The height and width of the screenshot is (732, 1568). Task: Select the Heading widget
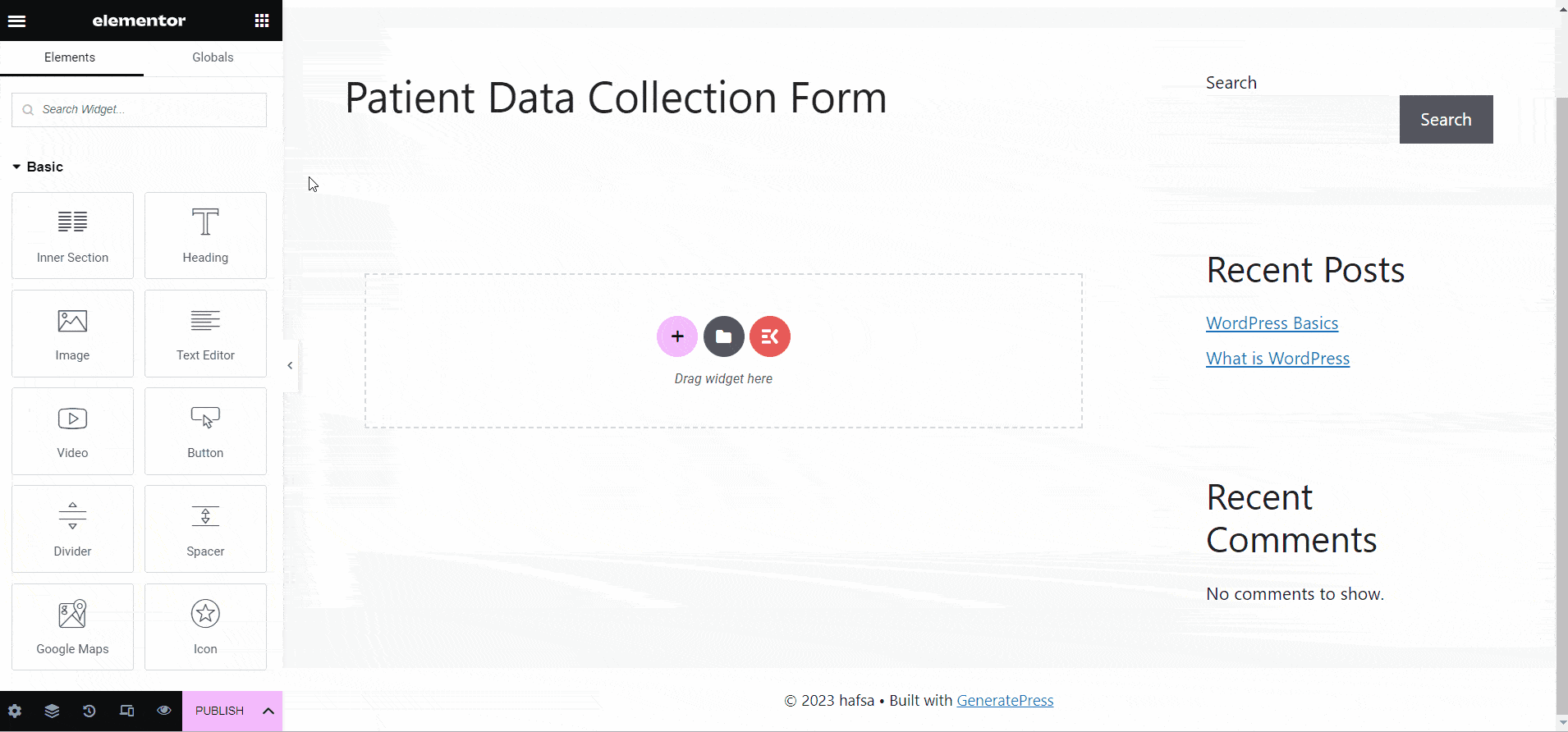coord(204,235)
